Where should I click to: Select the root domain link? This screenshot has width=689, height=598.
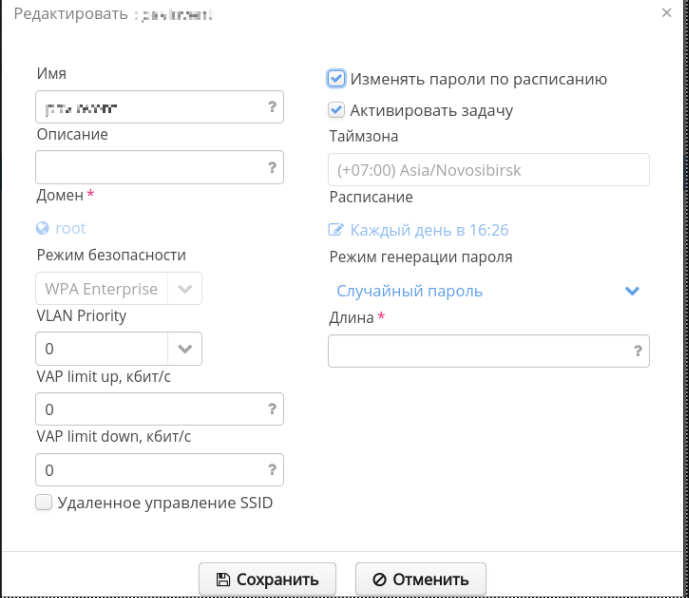(x=71, y=228)
